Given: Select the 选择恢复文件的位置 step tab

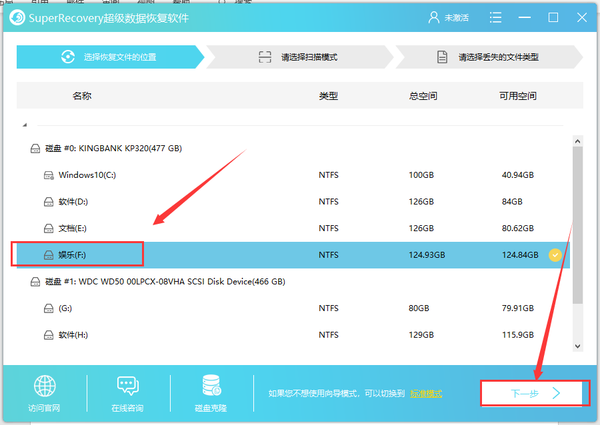Looking at the screenshot, I should pos(110,57).
